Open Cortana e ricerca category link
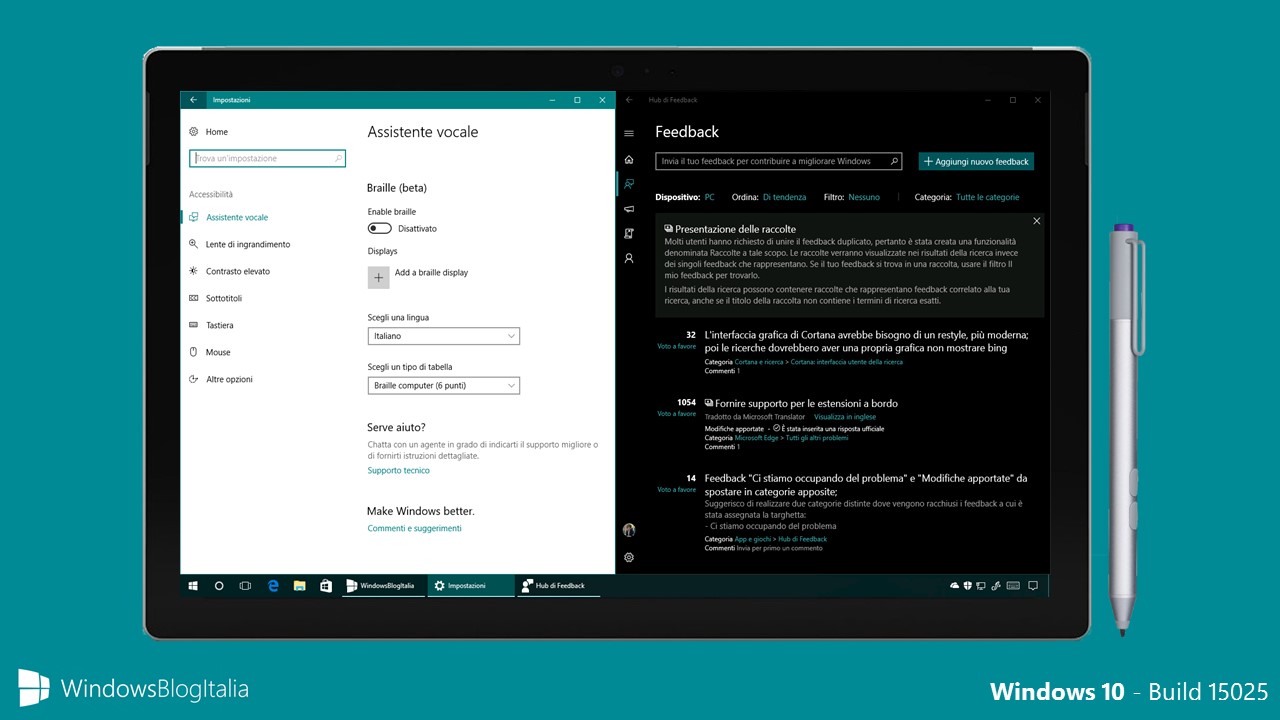Viewport: 1280px width, 720px height. tap(759, 362)
